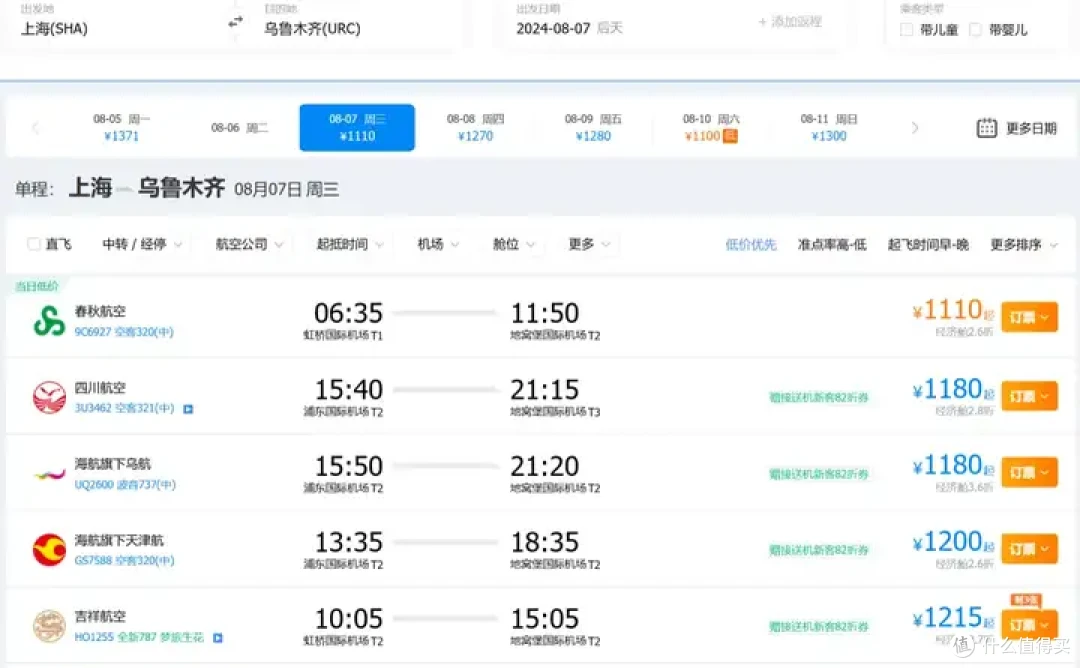Expand the 机场 airport filter dropdown
Screen dimensions: 1080x668
tap(438, 244)
